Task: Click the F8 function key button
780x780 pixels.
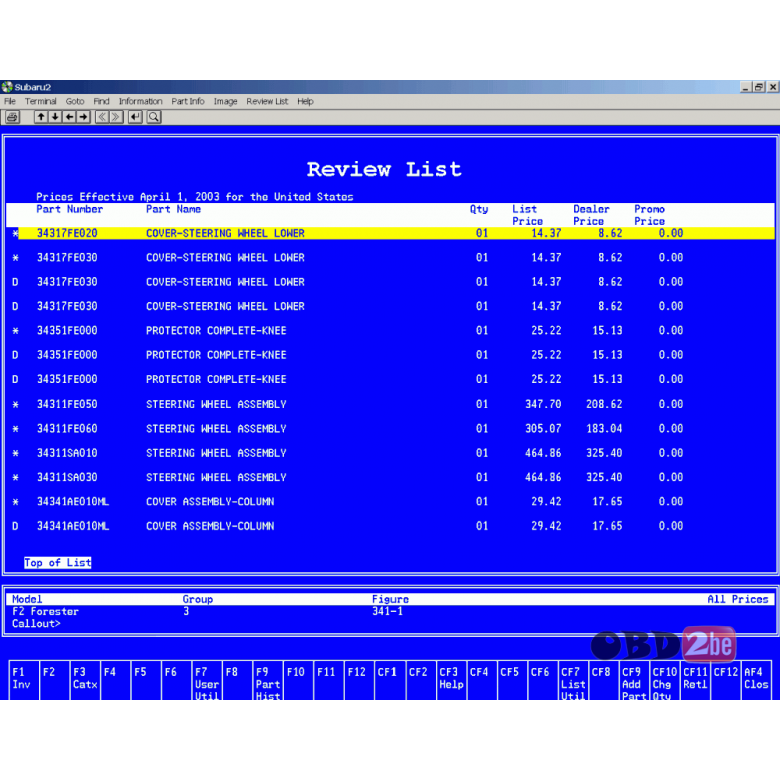Action: coord(238,680)
